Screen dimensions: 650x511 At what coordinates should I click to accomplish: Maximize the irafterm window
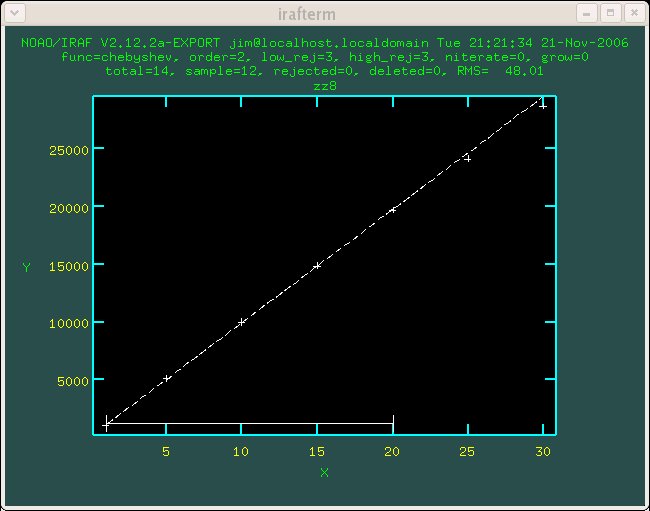coord(609,13)
